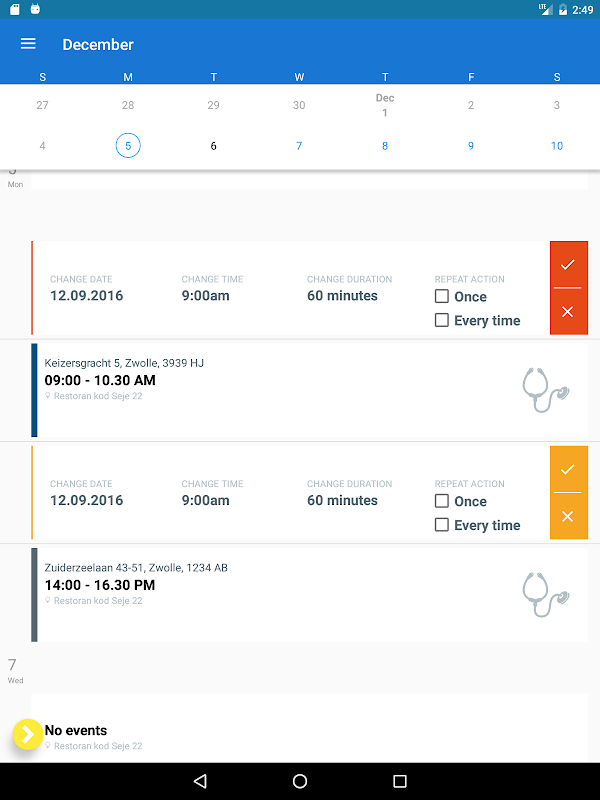Enable 'Every time' in the red event panel

tap(442, 321)
